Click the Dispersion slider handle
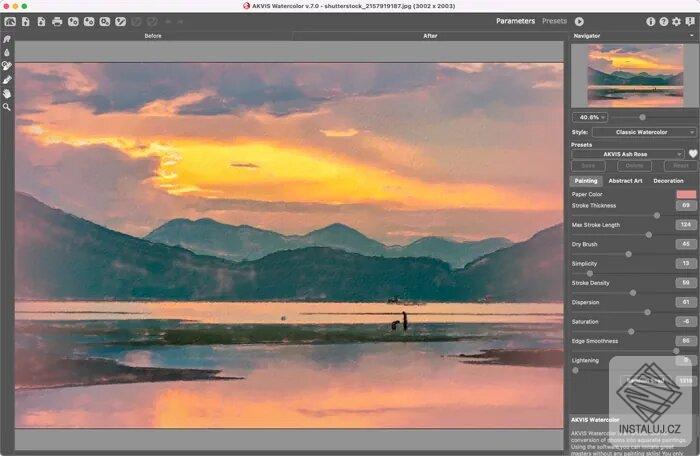700x456 pixels. 647,312
